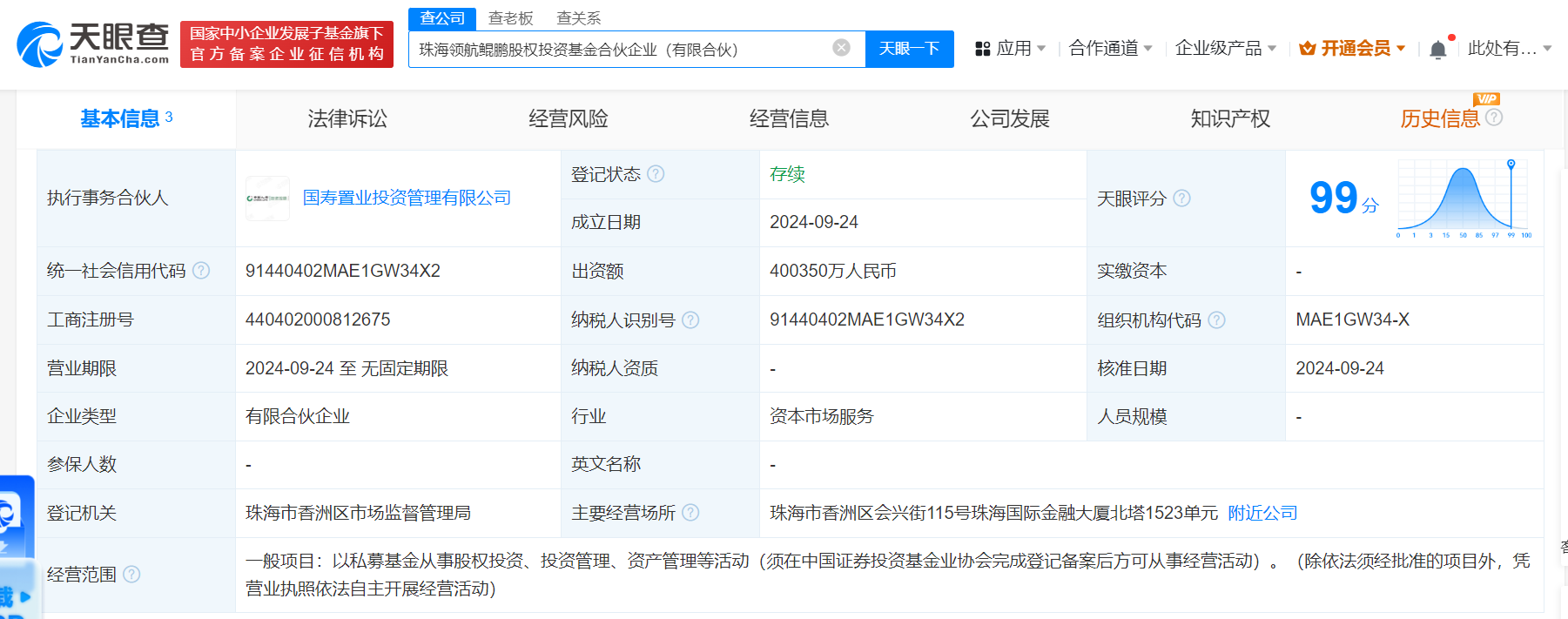Switch to the 经营风险 tab
The image size is (1568, 619).
click(x=569, y=118)
